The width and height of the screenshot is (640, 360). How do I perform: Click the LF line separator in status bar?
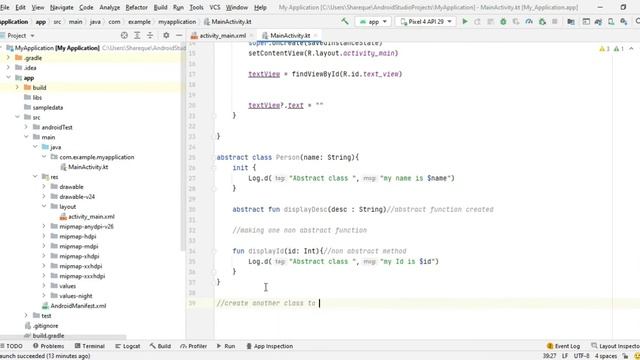tap(565, 356)
